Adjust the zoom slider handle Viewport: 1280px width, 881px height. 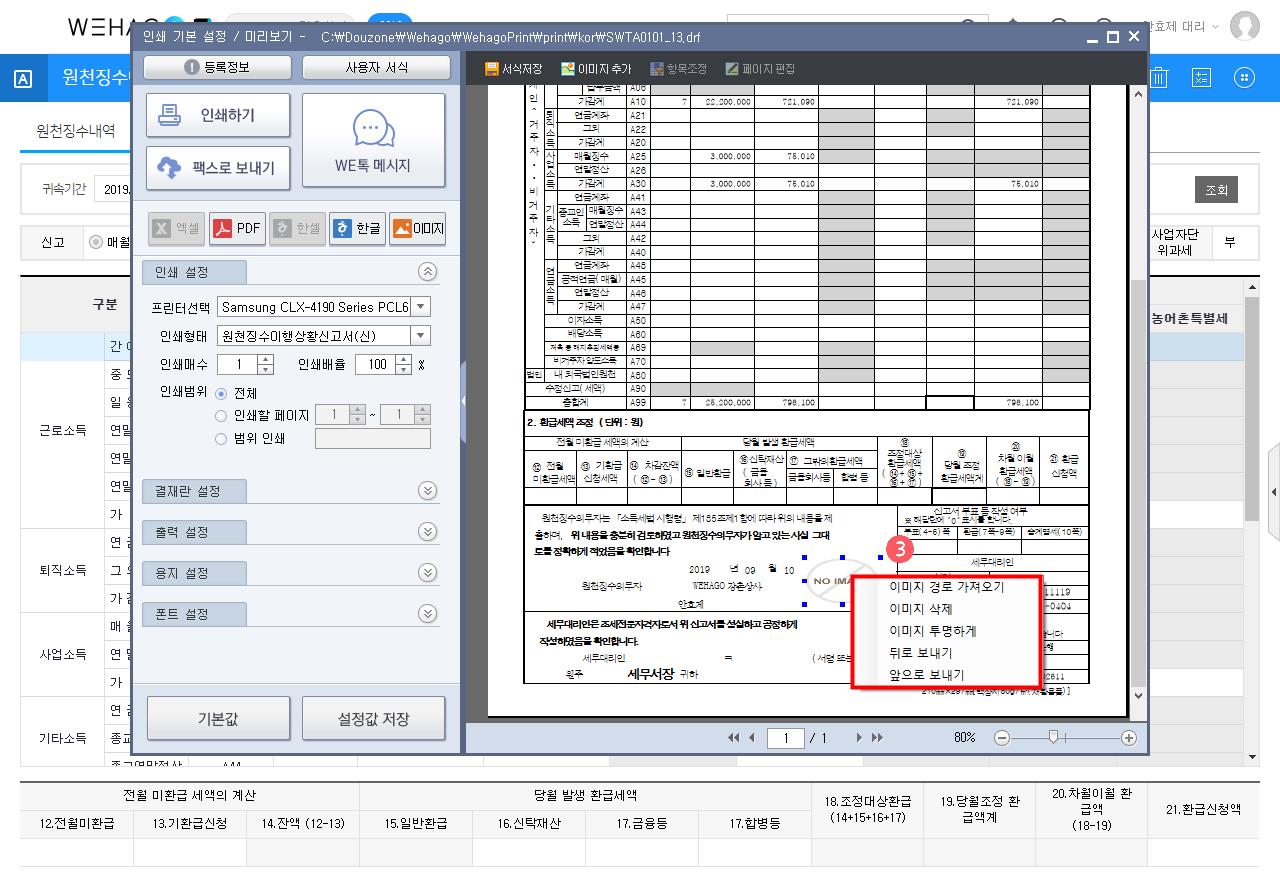click(x=1053, y=737)
